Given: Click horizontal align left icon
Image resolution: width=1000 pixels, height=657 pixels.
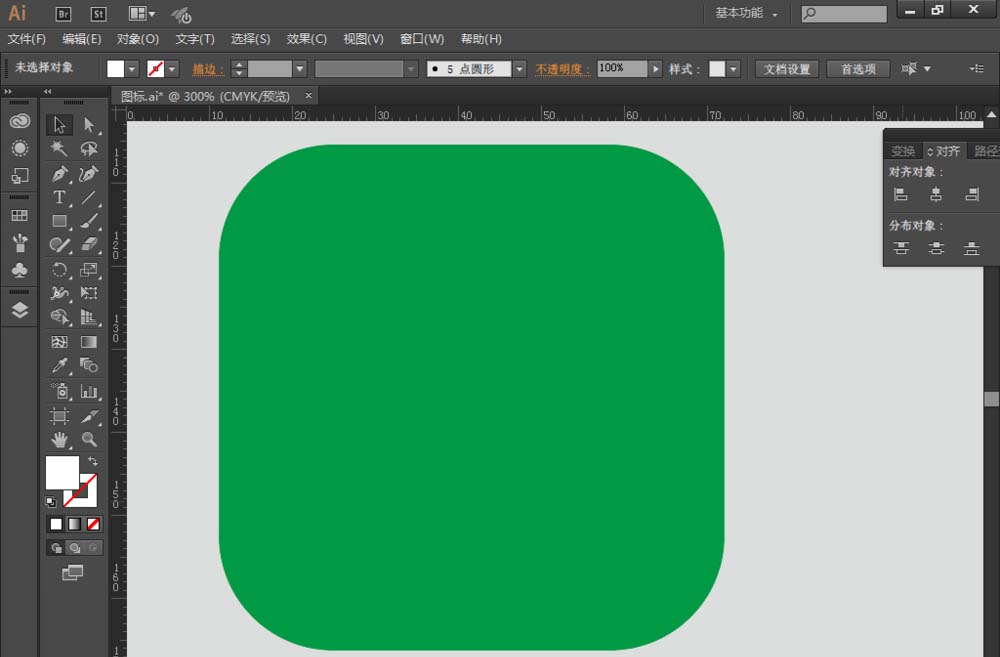Looking at the screenshot, I should [x=901, y=195].
